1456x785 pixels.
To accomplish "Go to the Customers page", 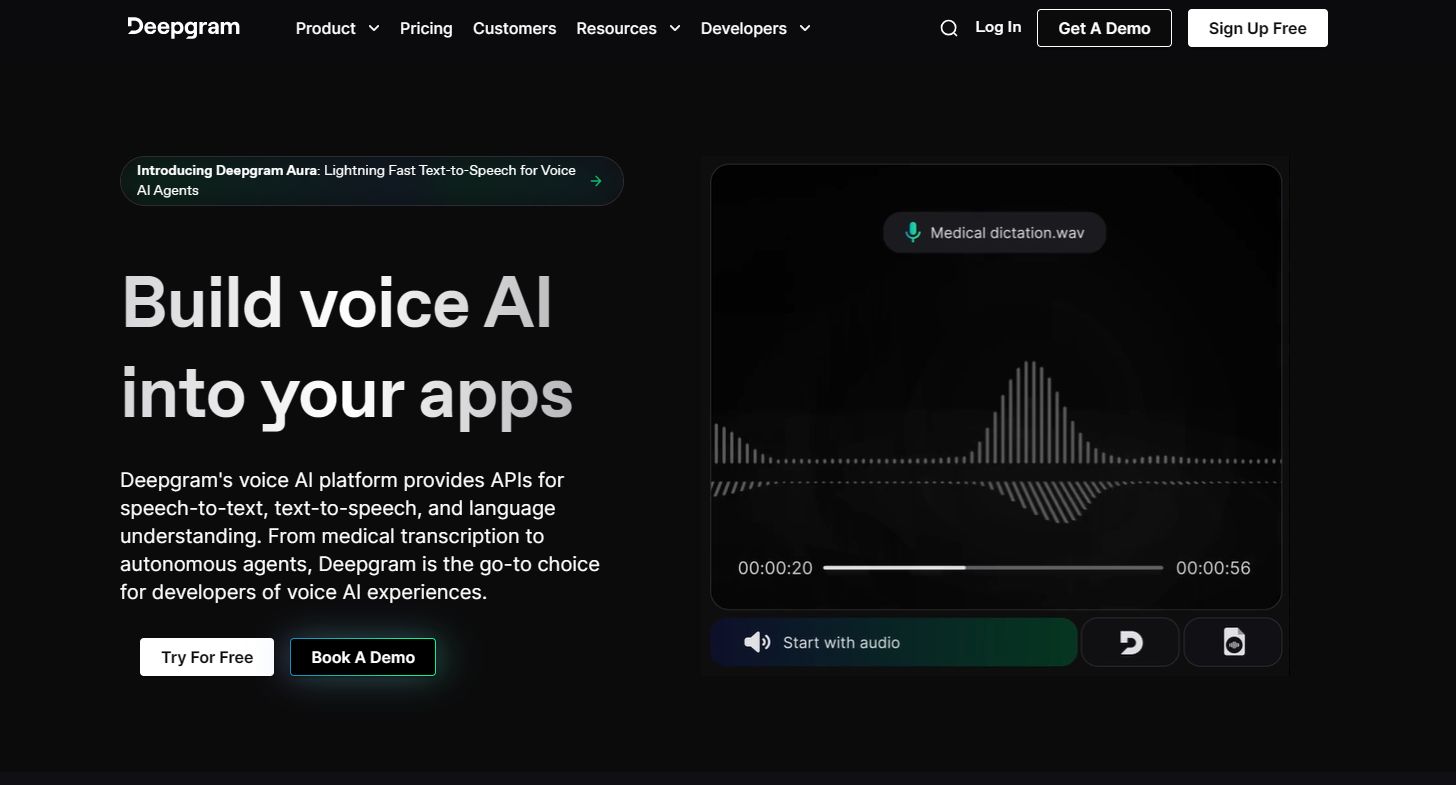I will [514, 28].
